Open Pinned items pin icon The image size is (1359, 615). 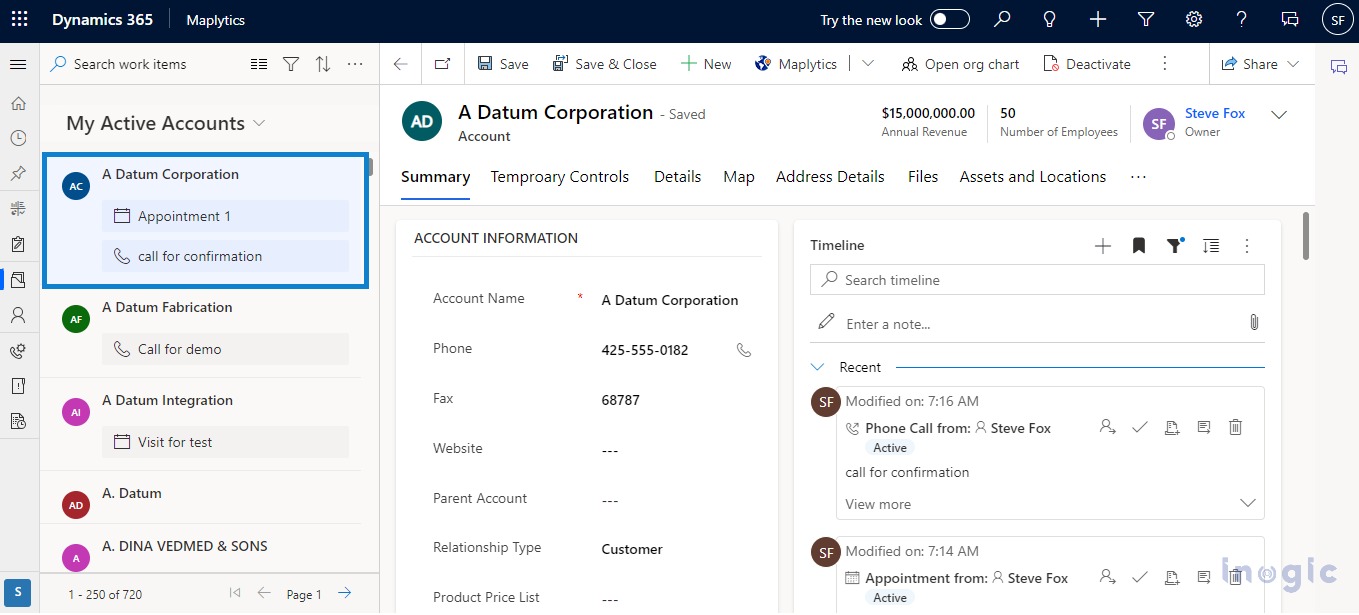[18, 173]
